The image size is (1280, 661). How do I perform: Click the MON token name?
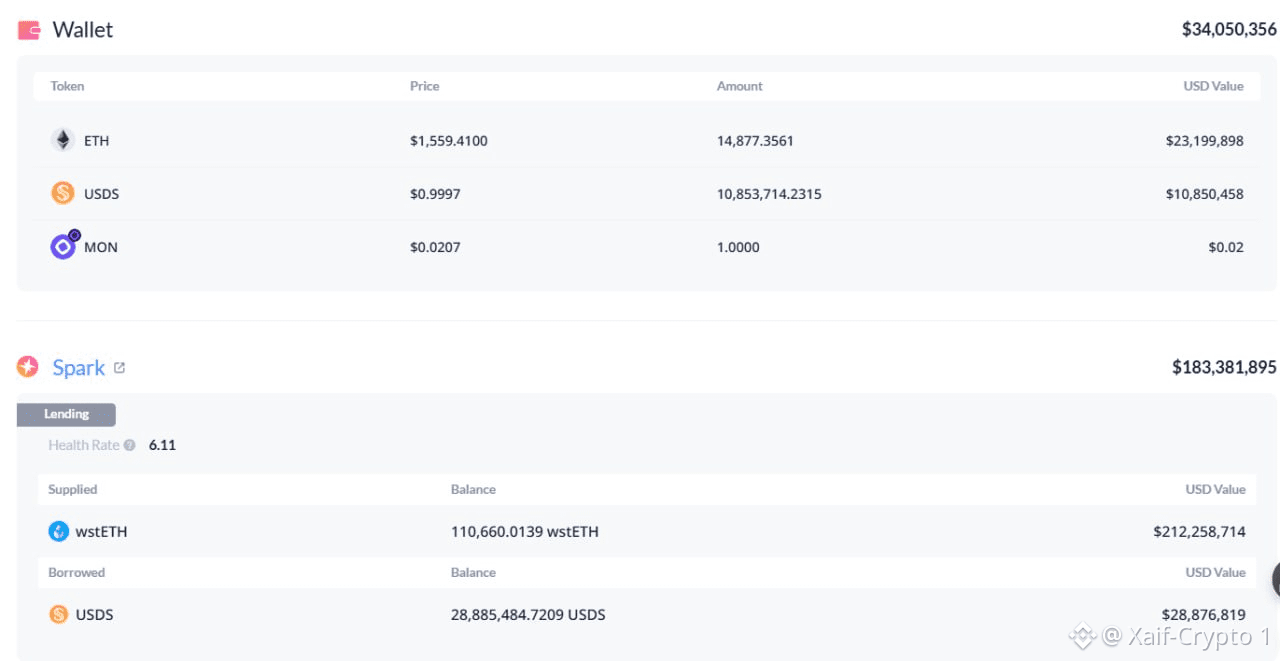pos(101,247)
